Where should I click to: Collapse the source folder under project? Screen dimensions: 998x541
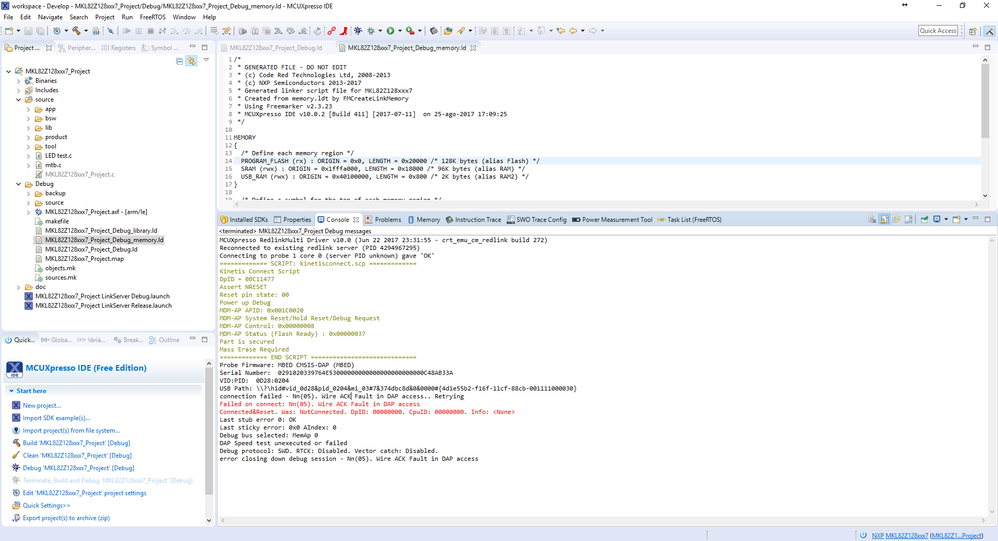point(18,100)
